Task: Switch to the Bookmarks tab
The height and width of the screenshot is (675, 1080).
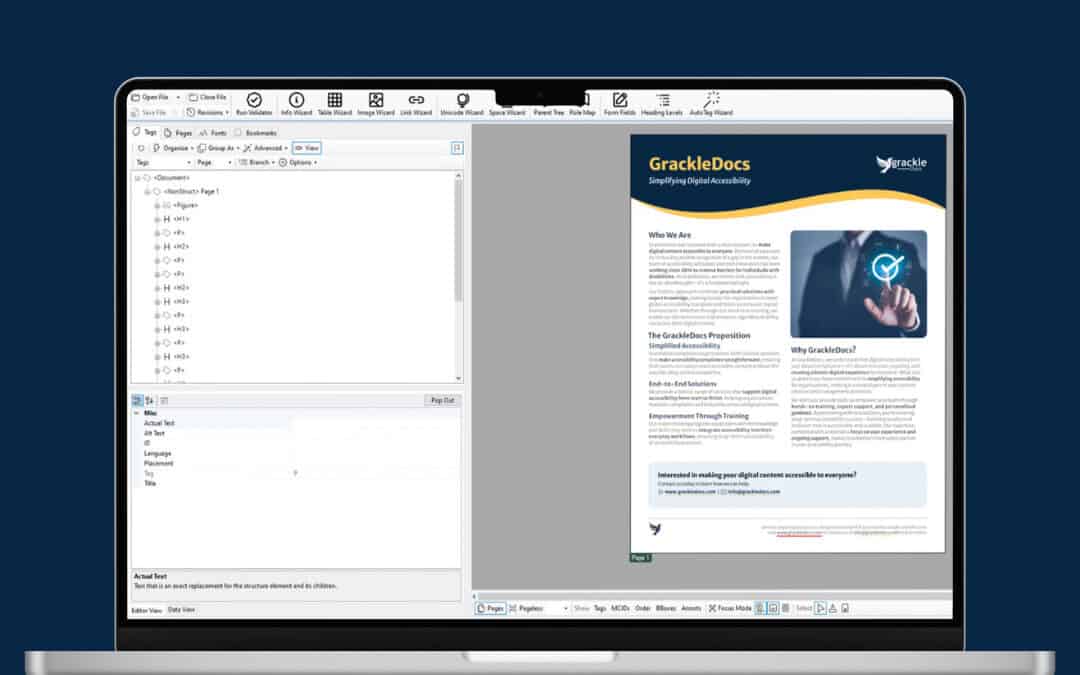Action: [x=256, y=132]
